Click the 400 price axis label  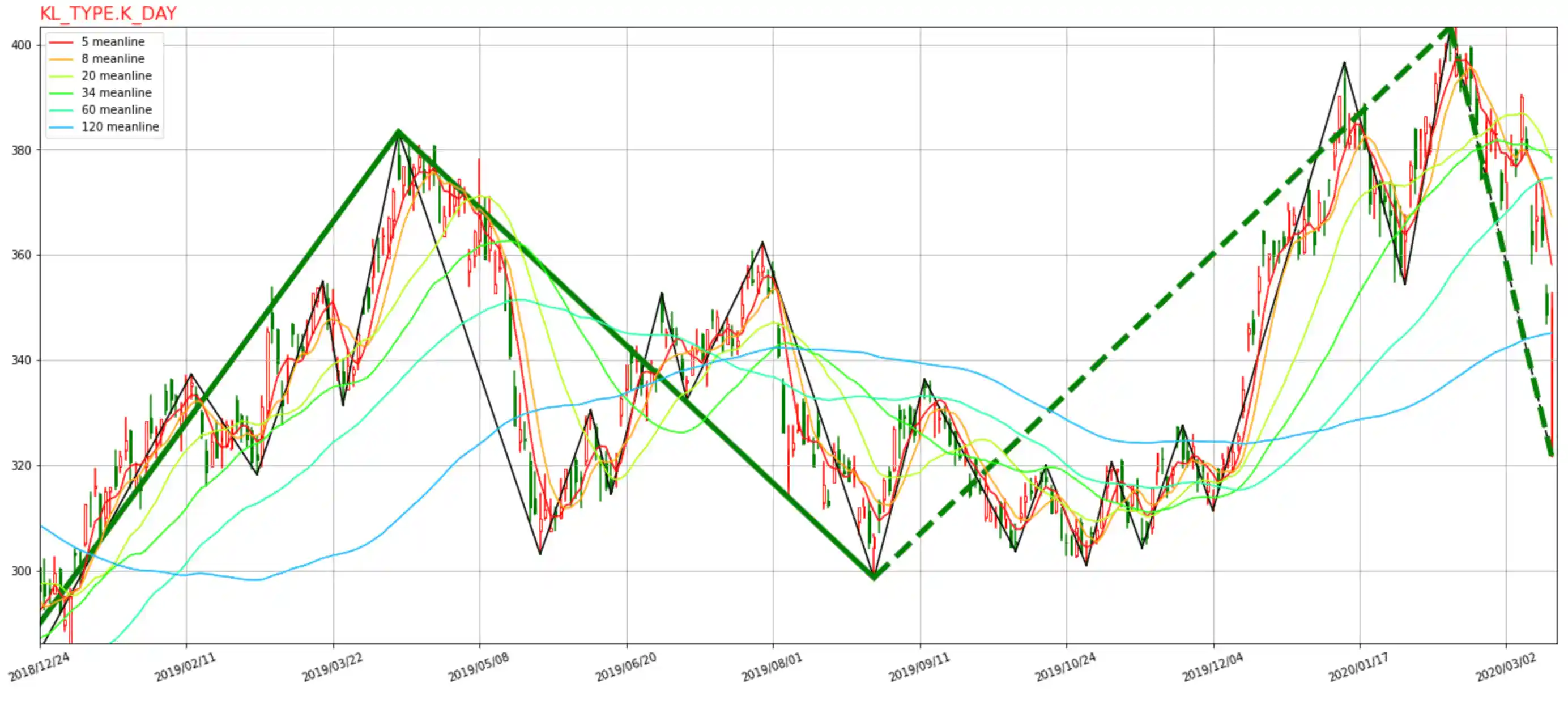tap(21, 45)
